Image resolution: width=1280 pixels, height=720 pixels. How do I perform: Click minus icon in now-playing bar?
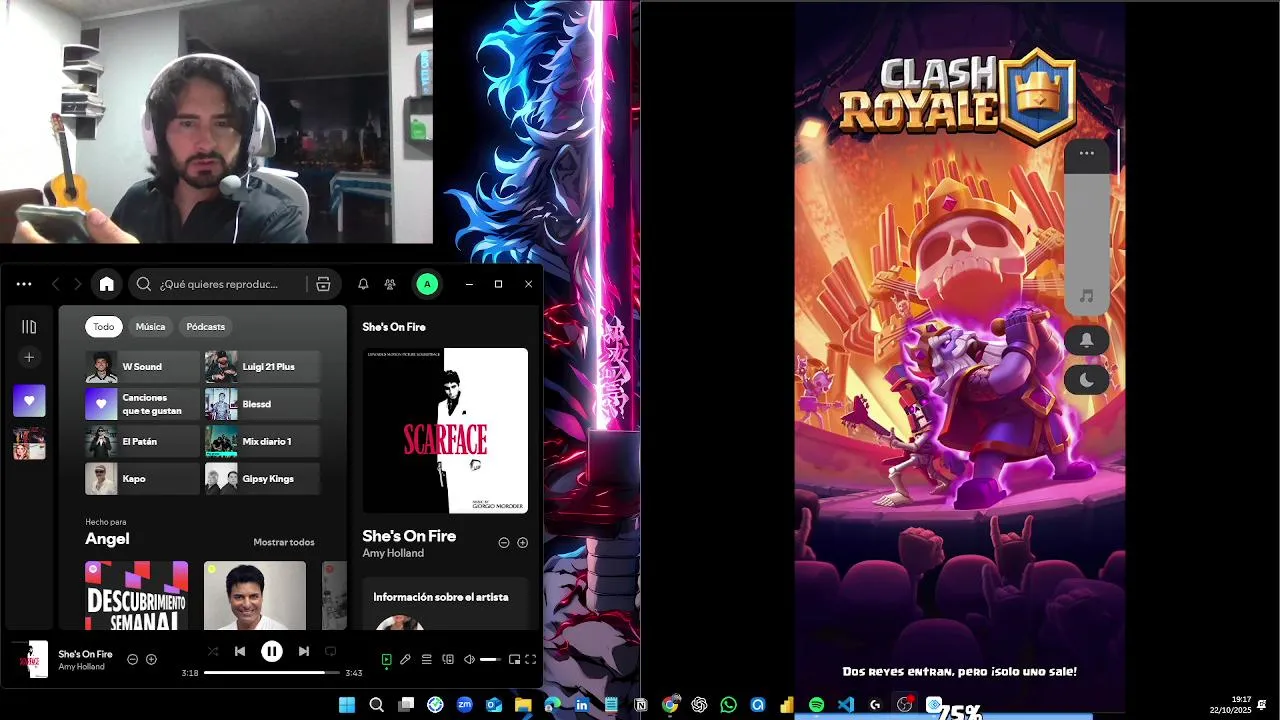point(132,659)
